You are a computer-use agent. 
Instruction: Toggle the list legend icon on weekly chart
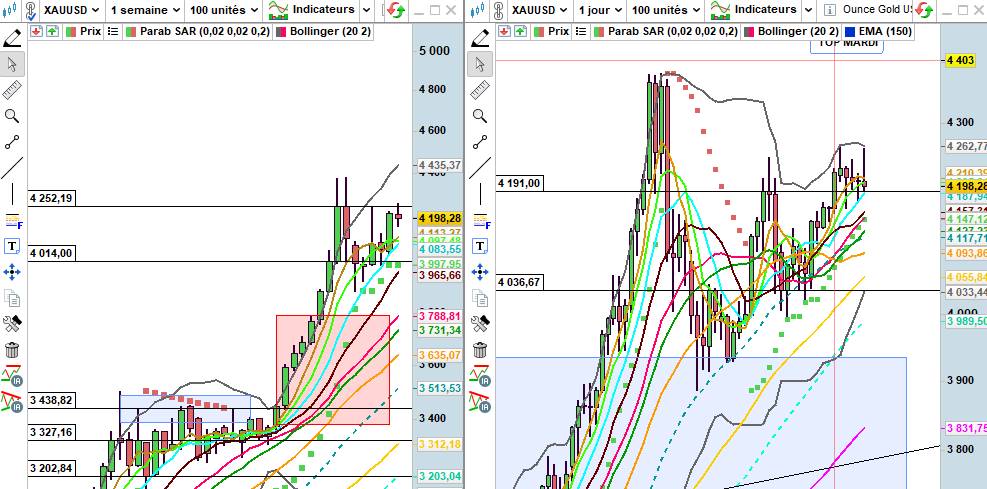point(112,31)
